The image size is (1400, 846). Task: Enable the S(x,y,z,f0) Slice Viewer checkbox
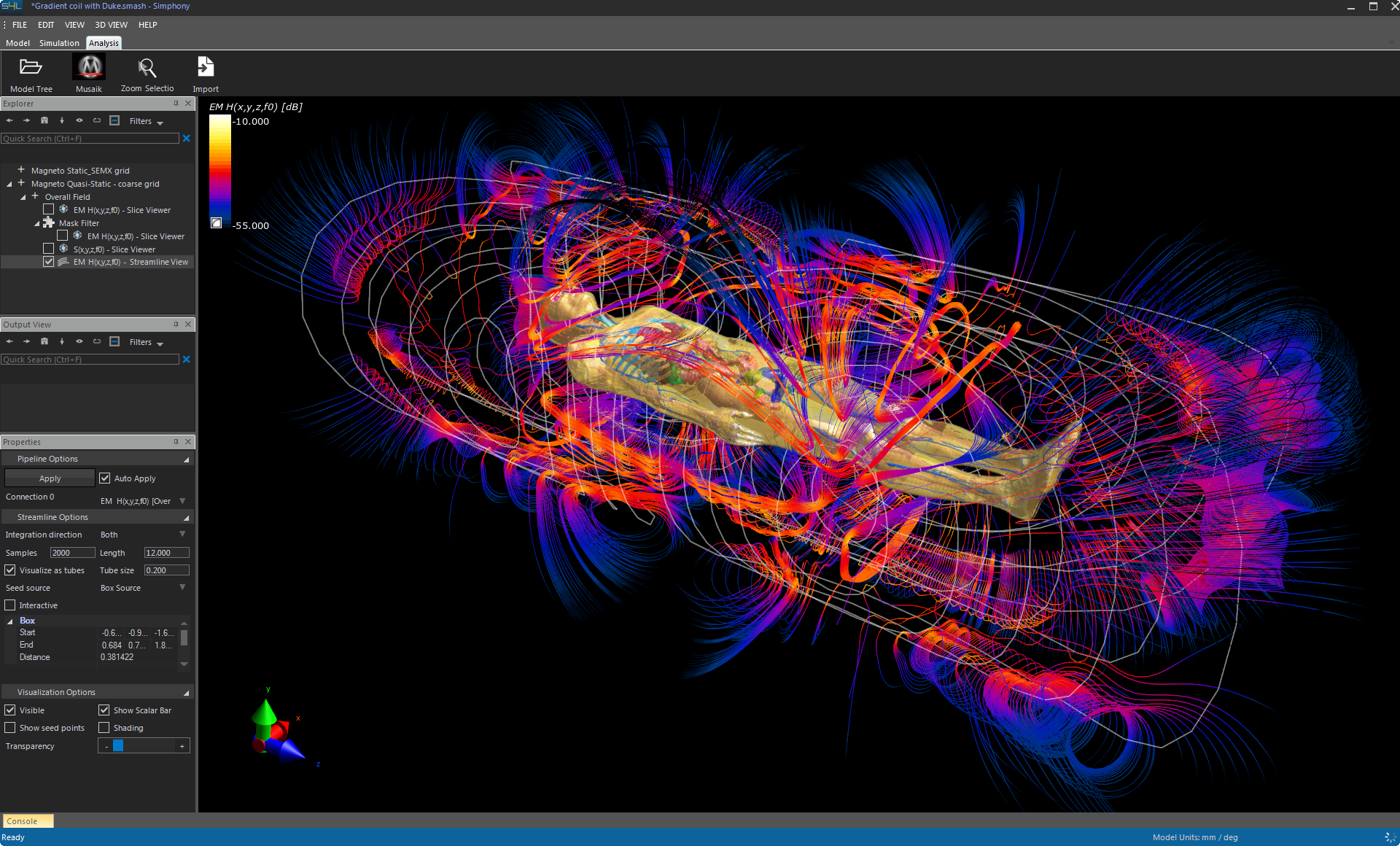click(x=49, y=249)
